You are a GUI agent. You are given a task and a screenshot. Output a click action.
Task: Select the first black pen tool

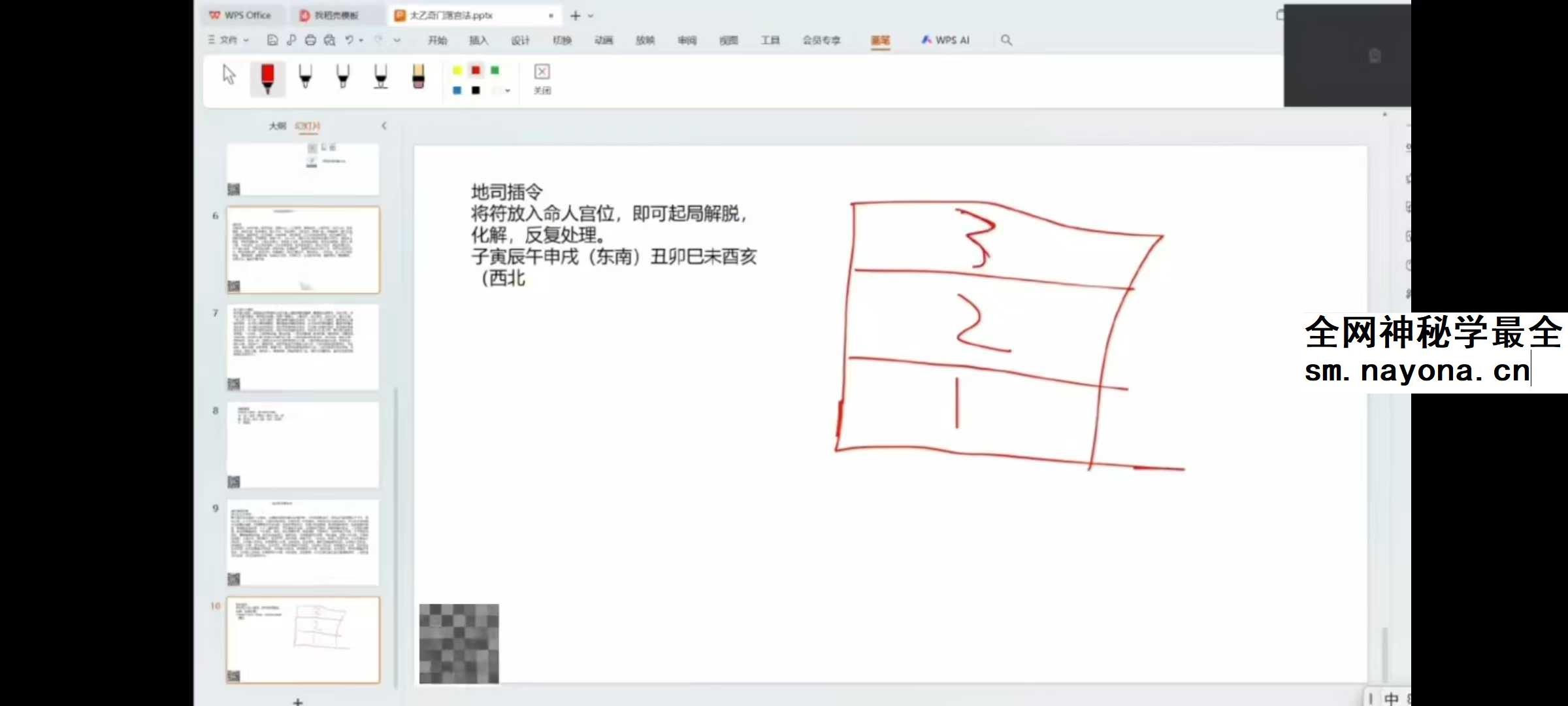click(x=305, y=76)
